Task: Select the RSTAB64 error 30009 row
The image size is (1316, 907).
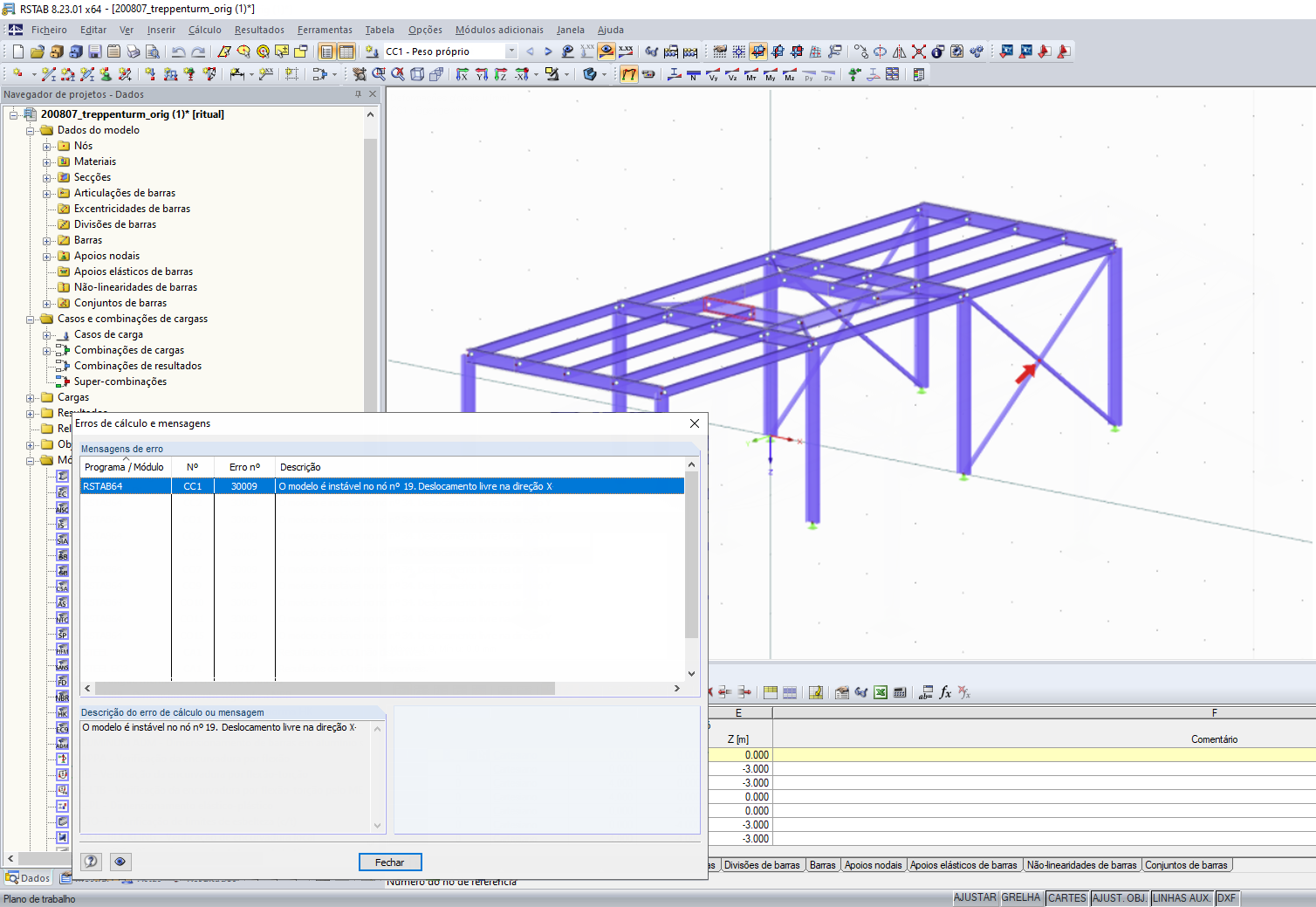Action: 382,486
